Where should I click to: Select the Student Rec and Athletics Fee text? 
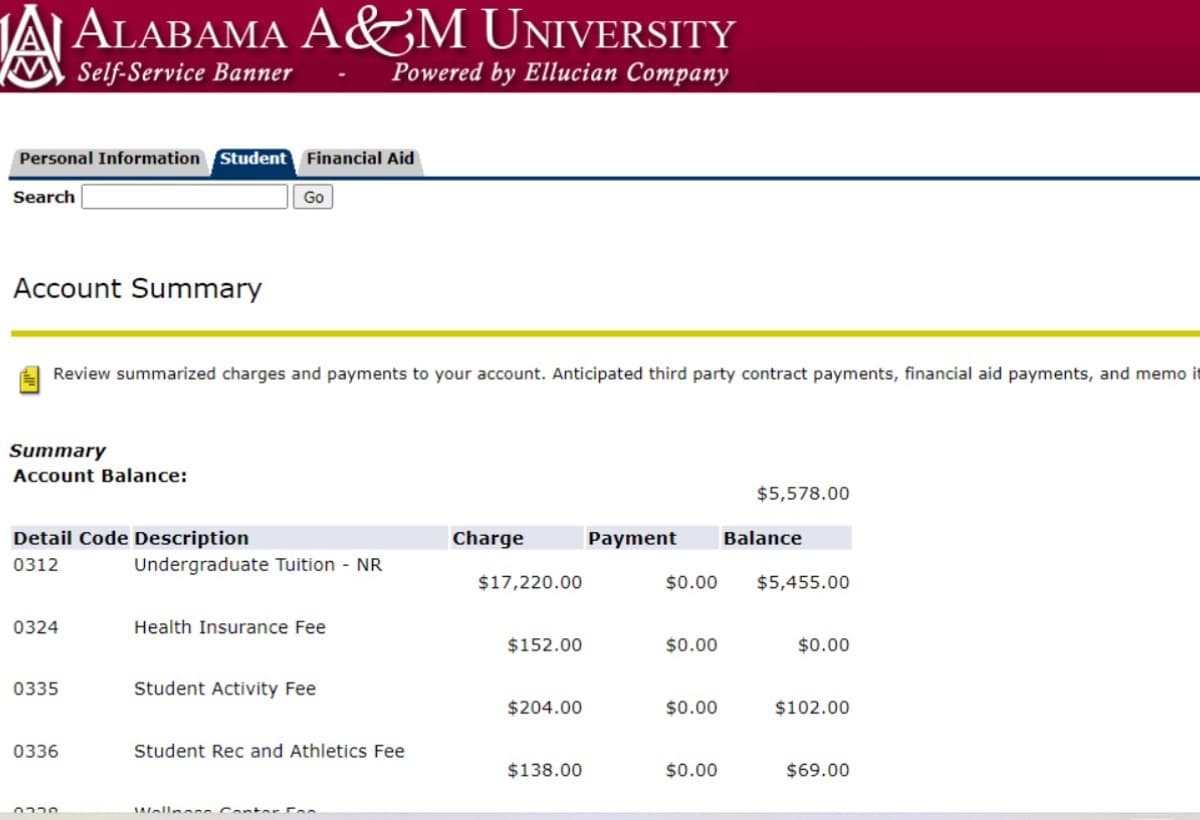click(269, 751)
